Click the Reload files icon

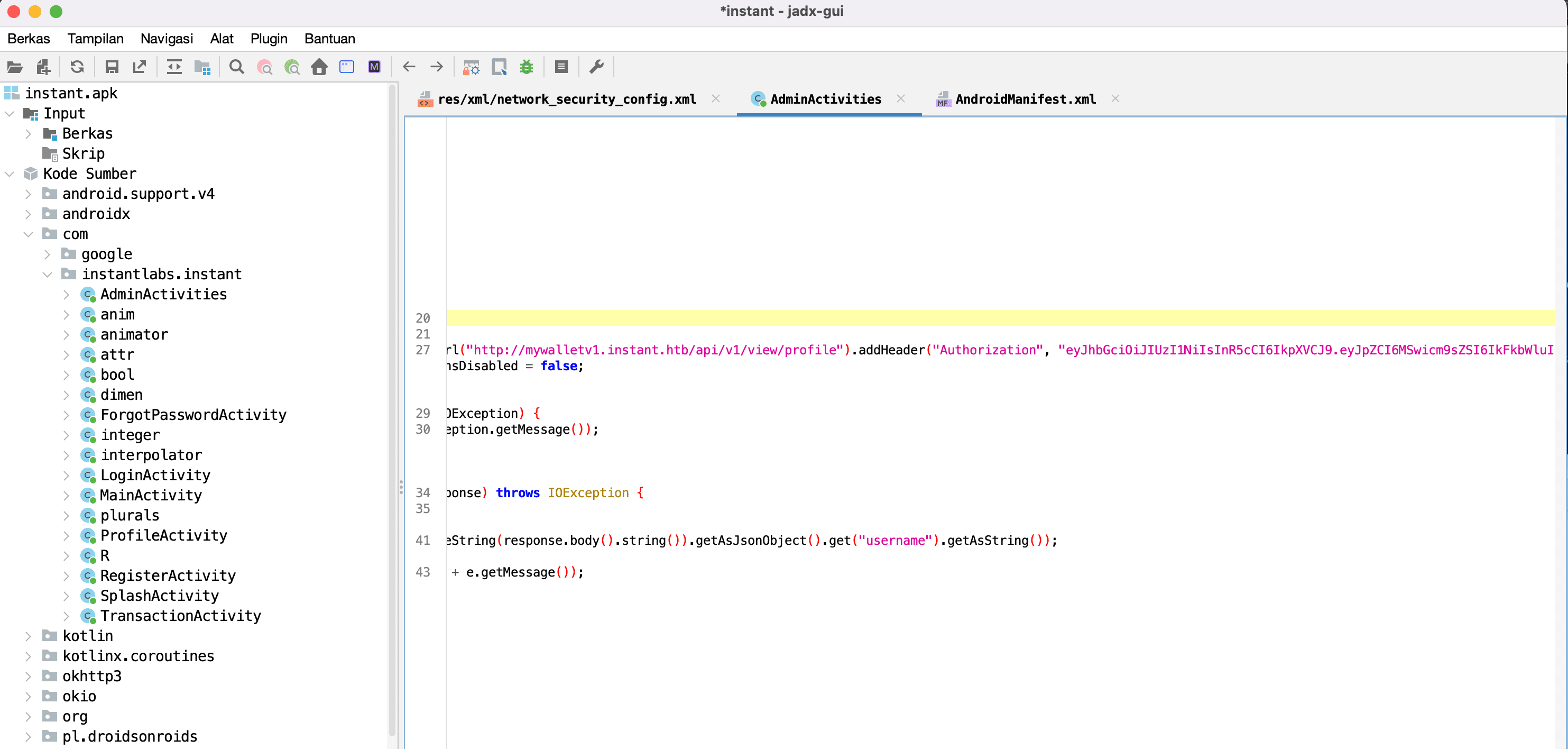[77, 67]
